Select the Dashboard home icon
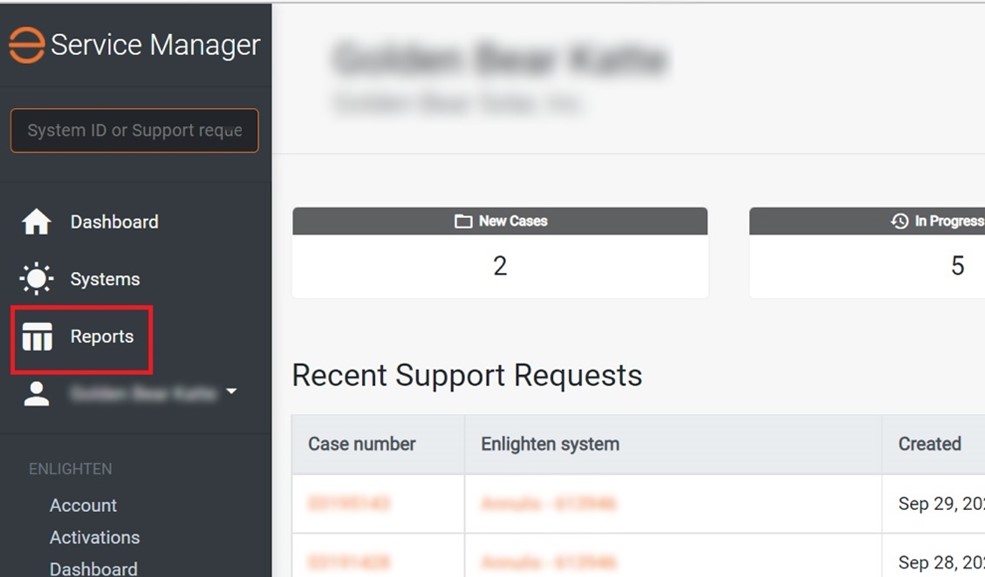985x577 pixels. click(x=37, y=221)
